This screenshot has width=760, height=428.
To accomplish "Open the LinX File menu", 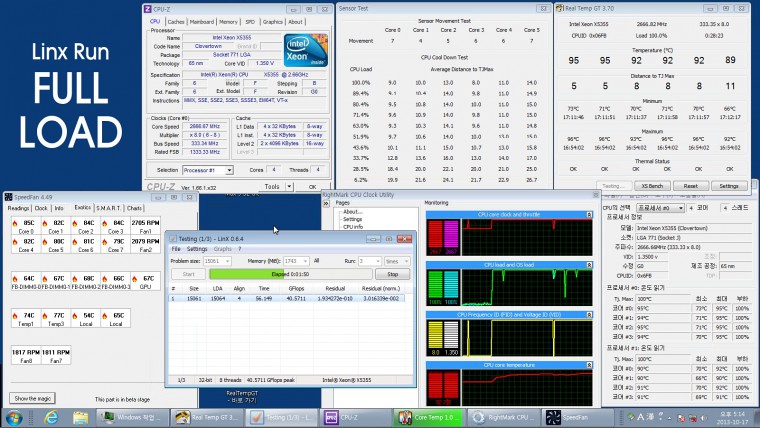I will [176, 249].
